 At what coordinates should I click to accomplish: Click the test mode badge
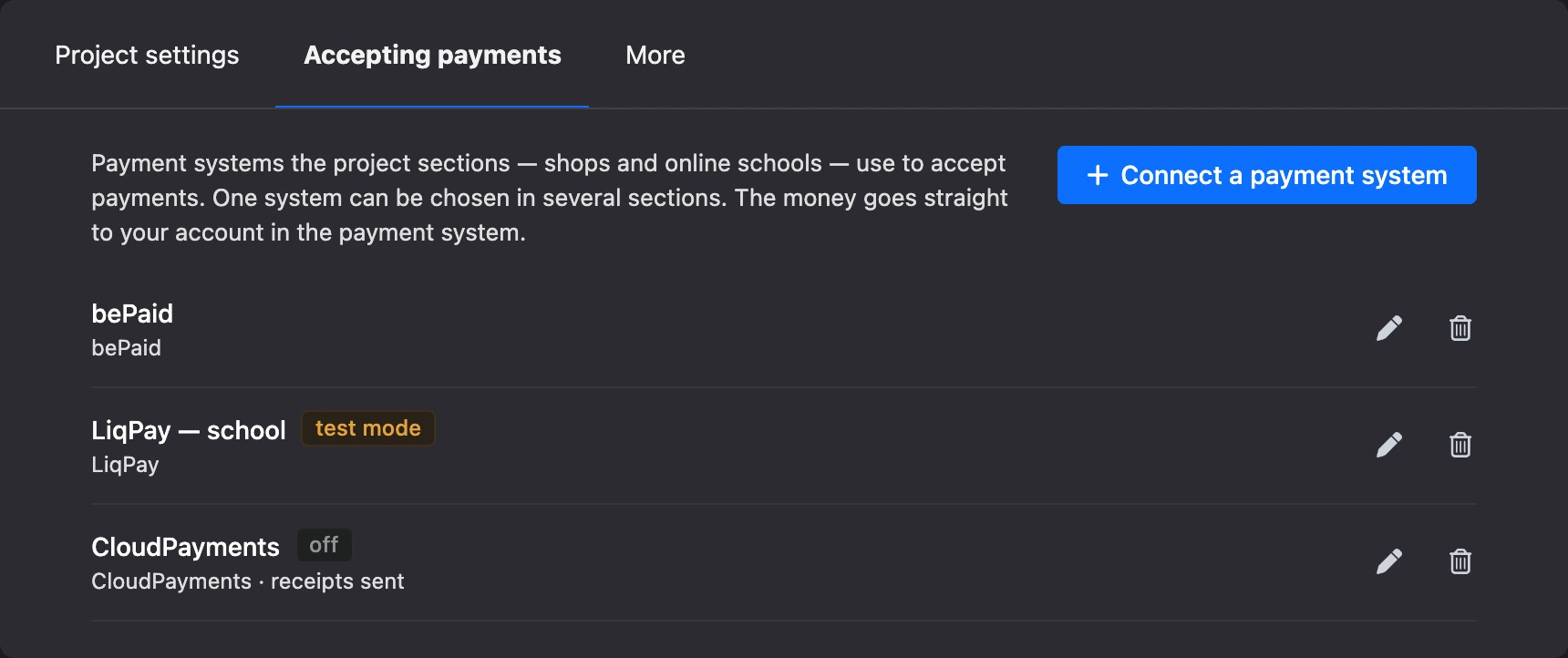point(368,428)
